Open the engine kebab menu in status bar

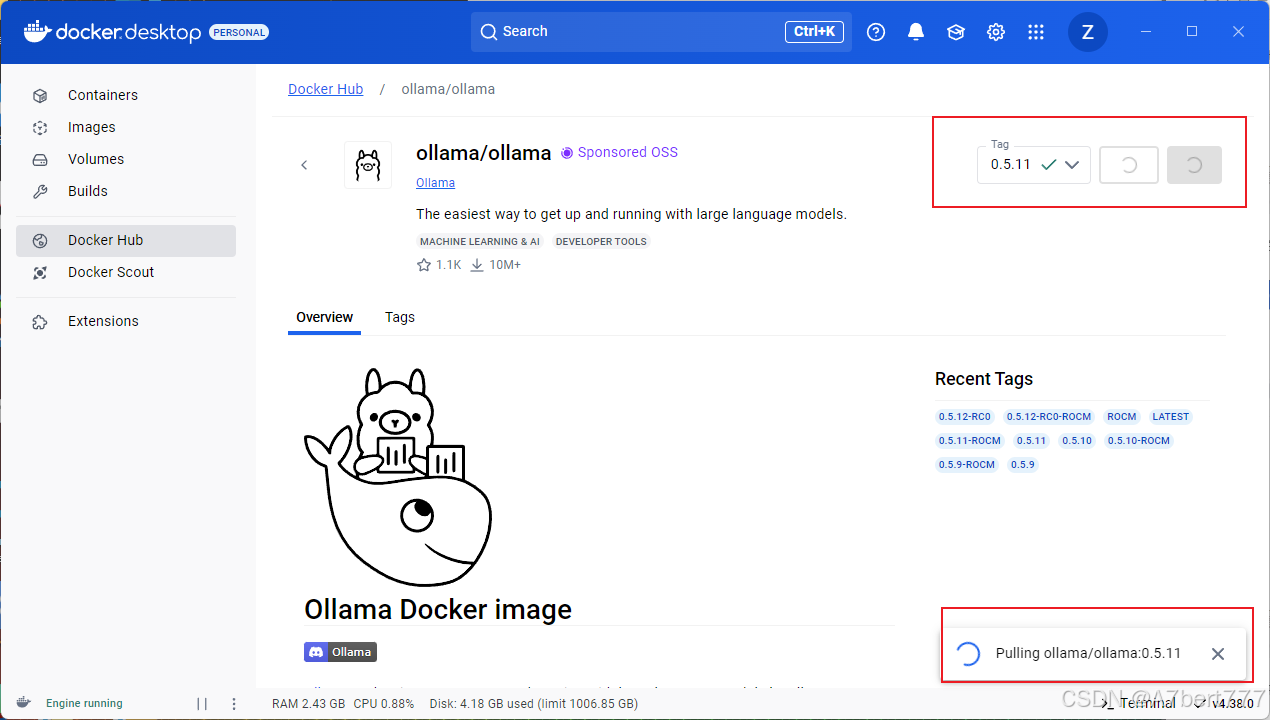234,704
